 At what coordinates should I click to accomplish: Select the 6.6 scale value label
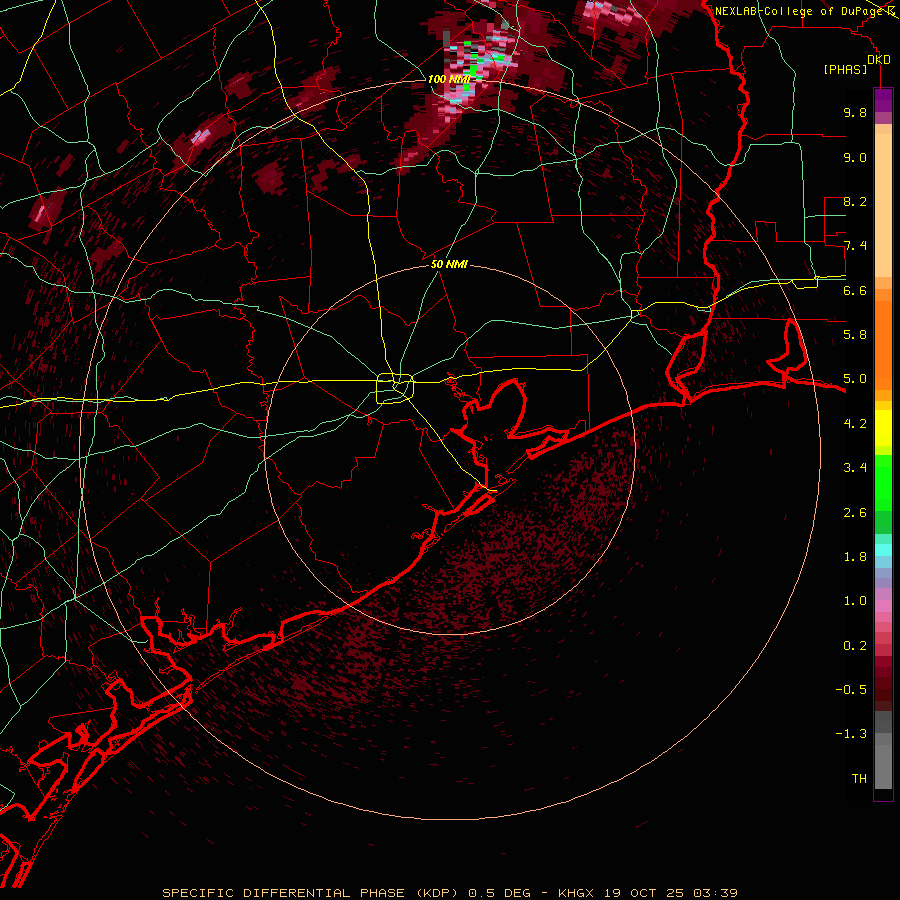[855, 290]
